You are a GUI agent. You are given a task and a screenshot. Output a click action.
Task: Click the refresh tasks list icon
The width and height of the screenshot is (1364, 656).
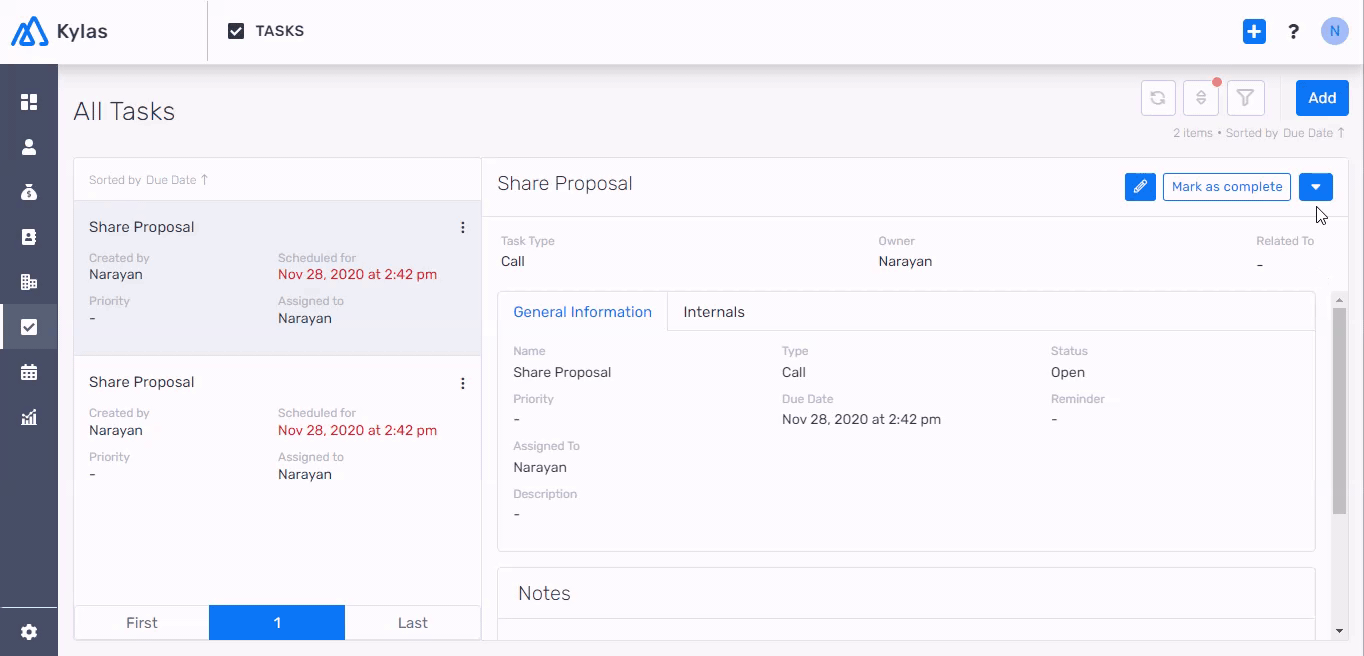(1158, 98)
